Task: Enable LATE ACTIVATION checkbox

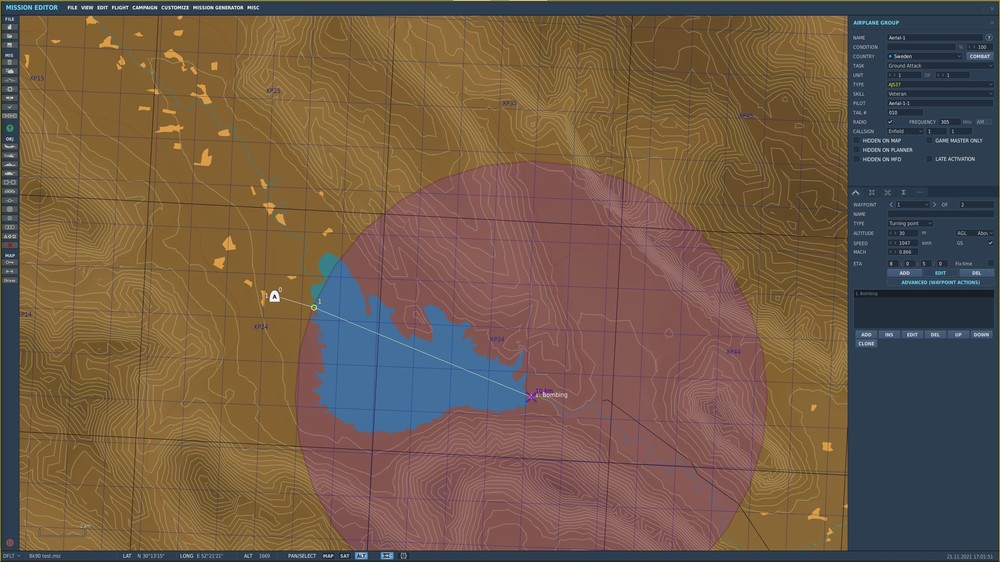Action: (929, 159)
